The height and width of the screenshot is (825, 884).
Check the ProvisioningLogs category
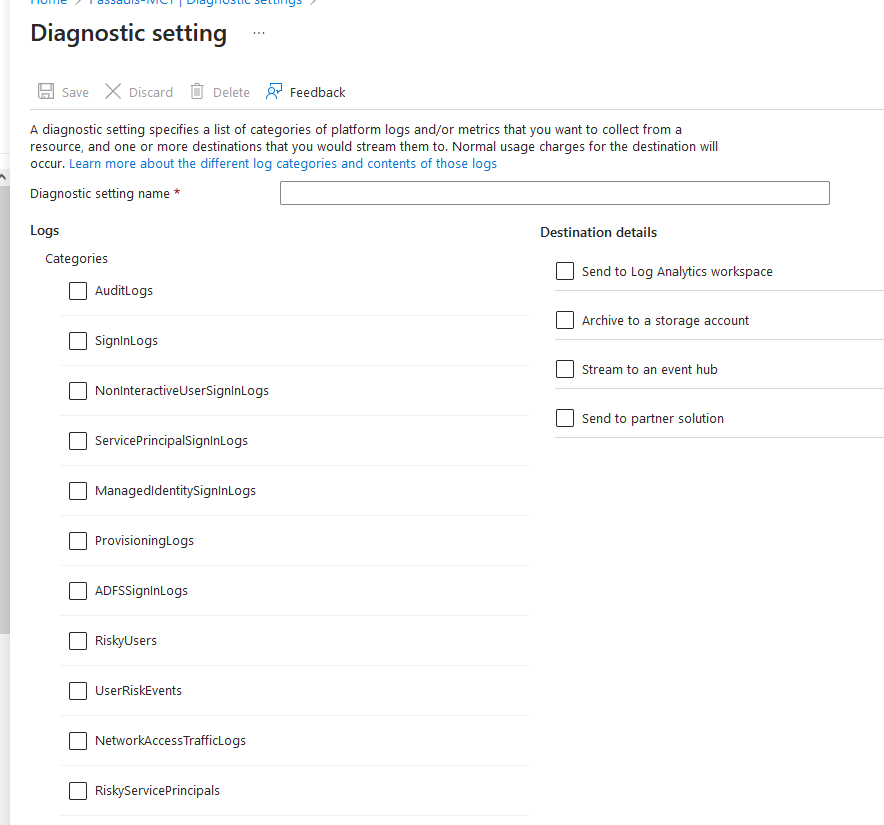pos(78,541)
